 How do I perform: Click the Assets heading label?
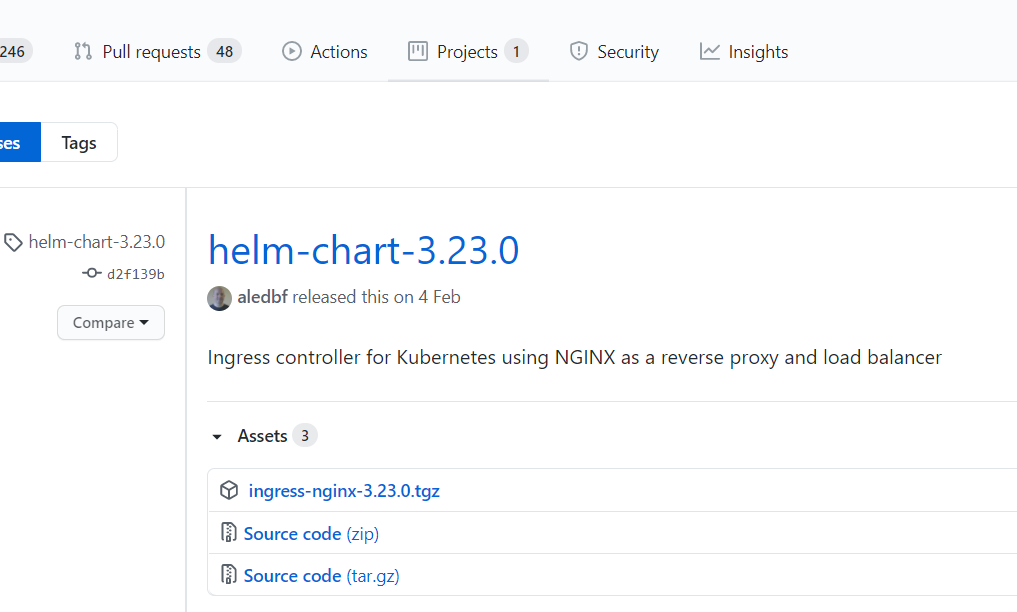click(262, 436)
